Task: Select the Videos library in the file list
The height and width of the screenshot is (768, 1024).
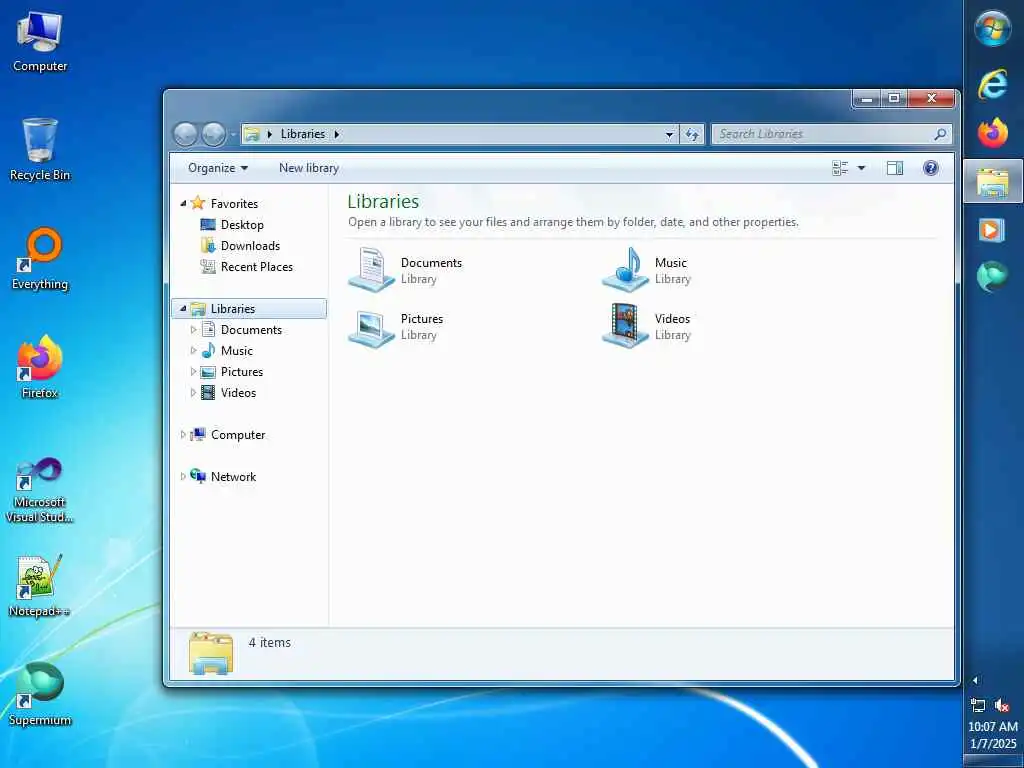Action: (646, 326)
